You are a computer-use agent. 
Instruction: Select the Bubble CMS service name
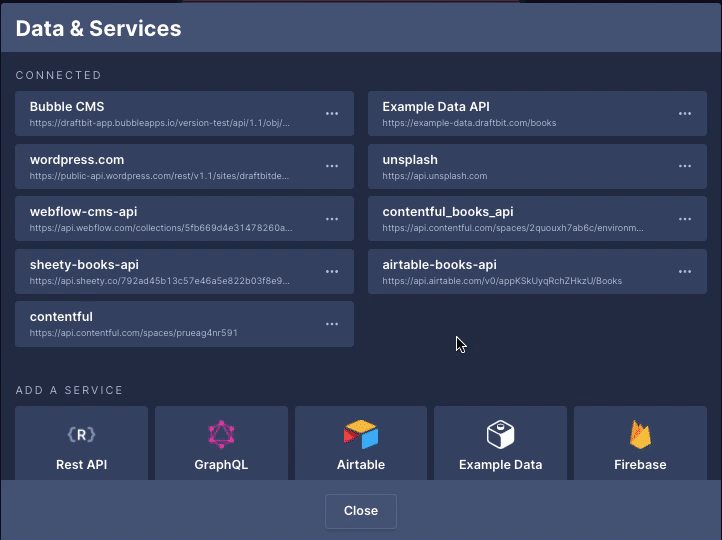pos(67,107)
